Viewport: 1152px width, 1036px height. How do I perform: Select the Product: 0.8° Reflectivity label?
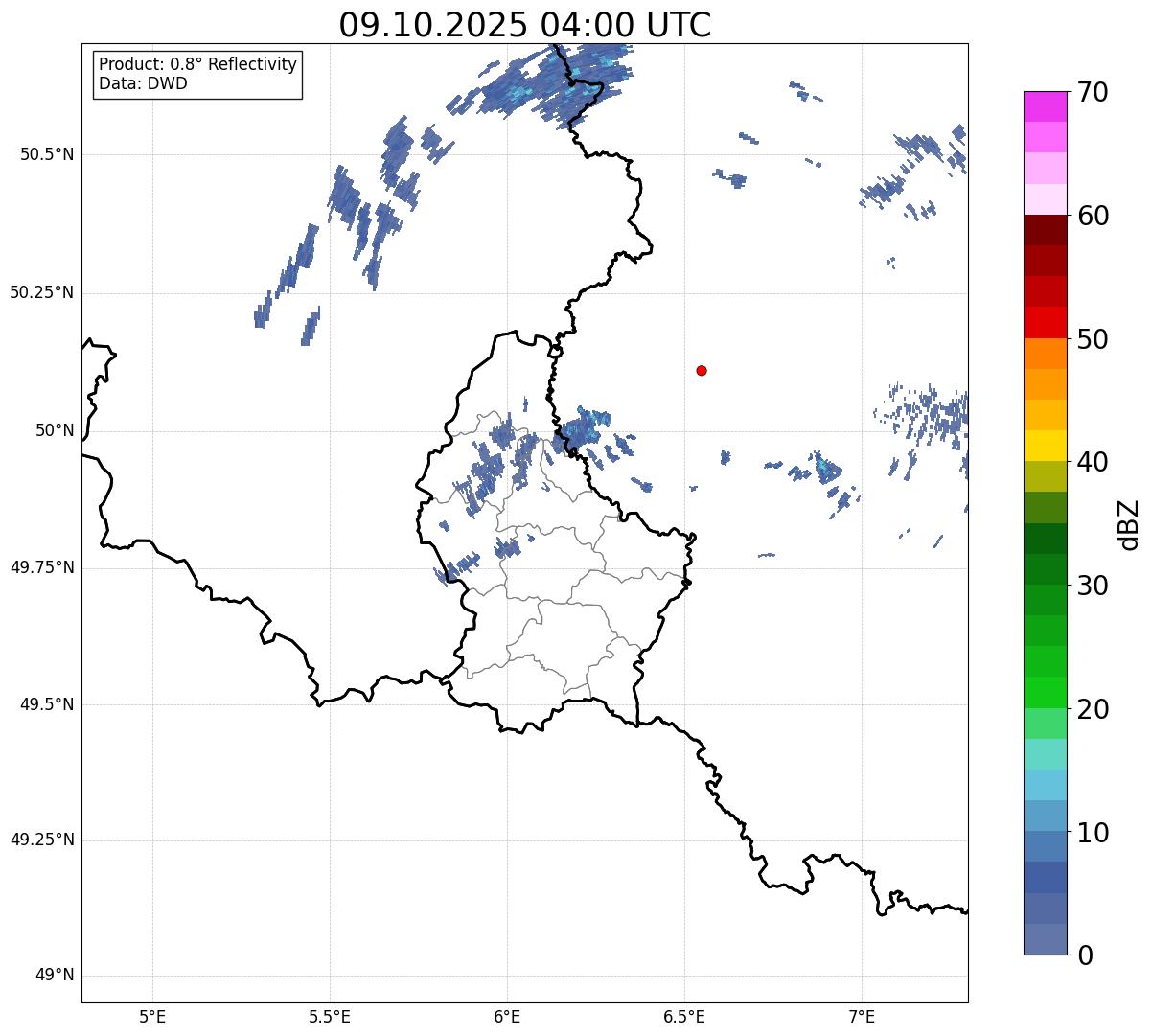click(198, 64)
